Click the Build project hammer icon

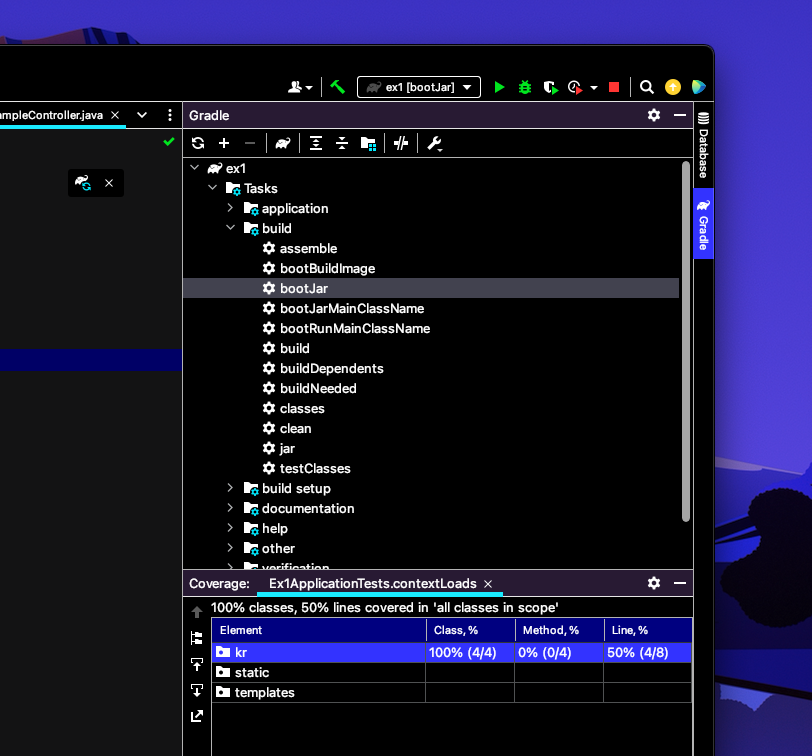(338, 87)
